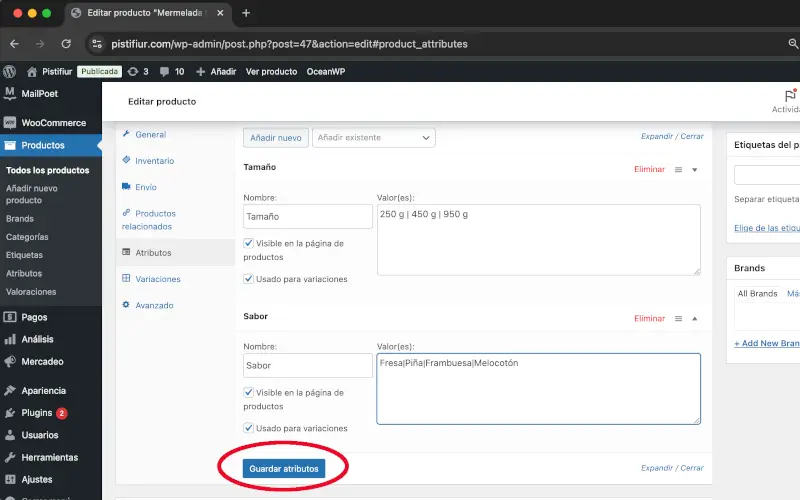Open Valoraciones submenu link
Image resolution: width=800 pixels, height=500 pixels.
click(x=31, y=292)
